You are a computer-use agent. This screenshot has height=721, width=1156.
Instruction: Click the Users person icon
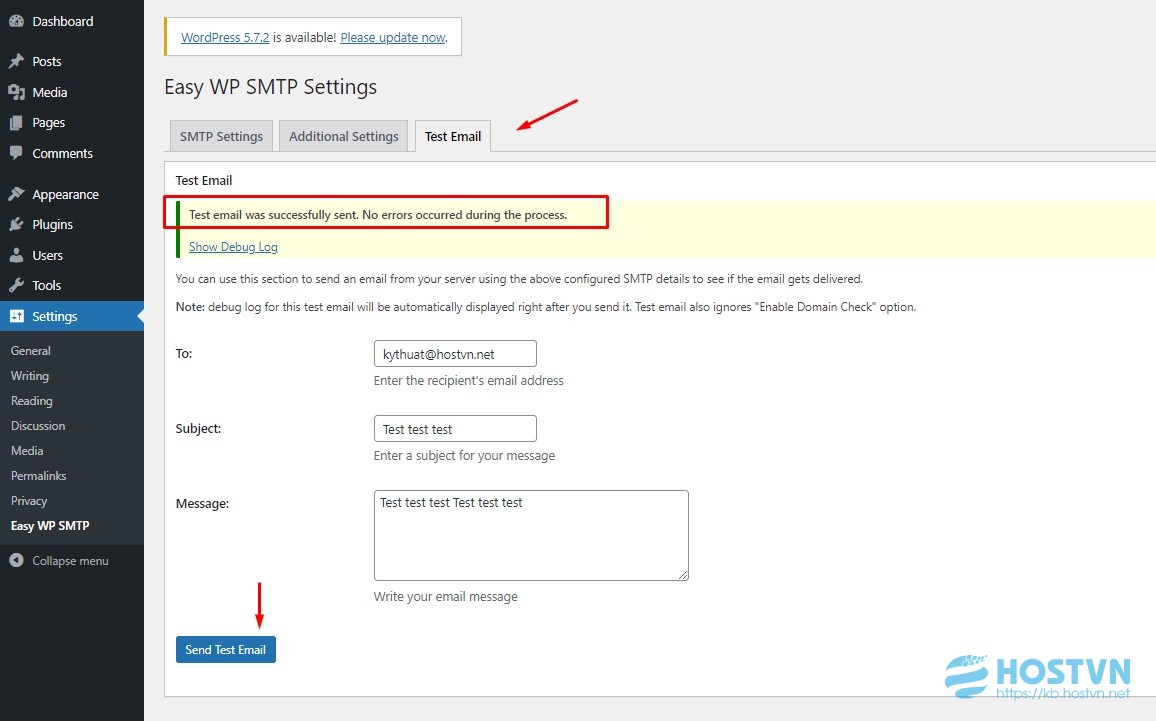[16, 255]
